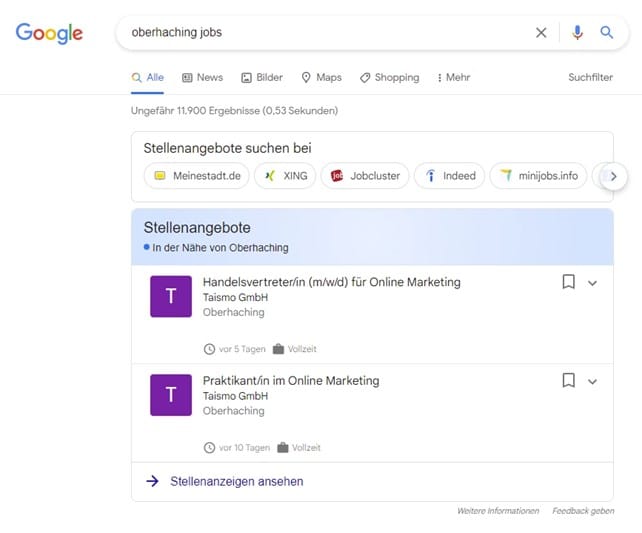The image size is (642, 533).
Task: Click the minijobs.info logo icon
Action: (506, 176)
